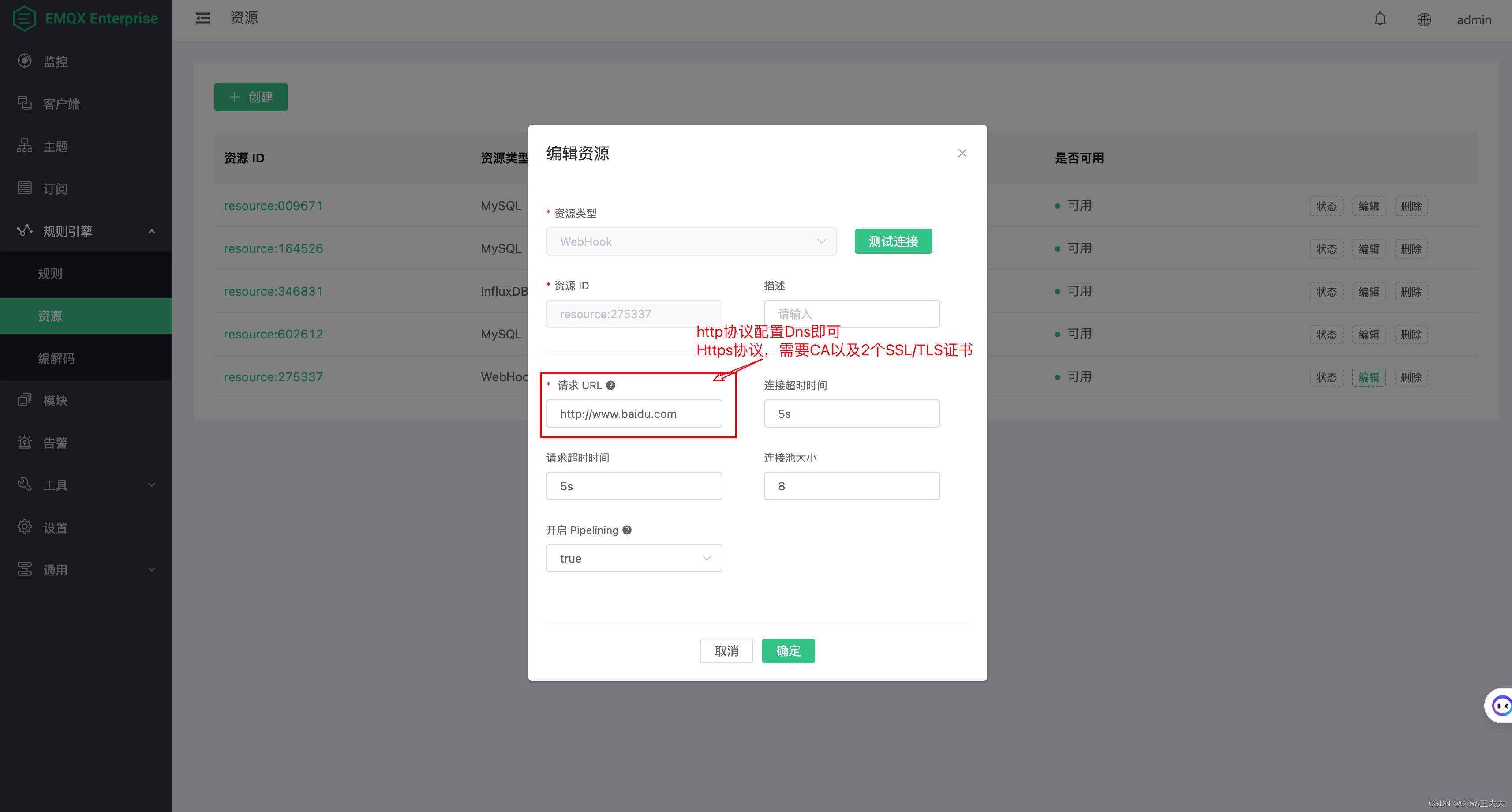1512x812 pixels.
Task: Click the 主题 topics sidebar icon
Action: (25, 146)
